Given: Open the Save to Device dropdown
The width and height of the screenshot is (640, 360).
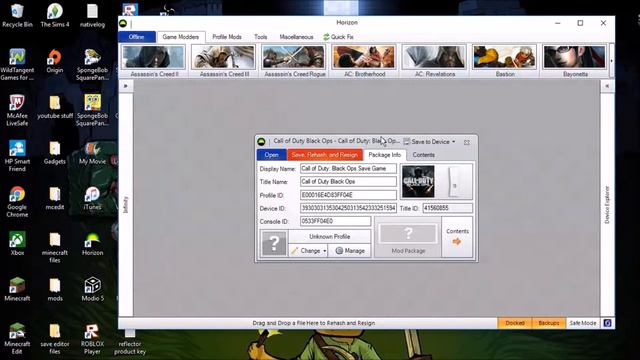Looking at the screenshot, I should pos(429,142).
